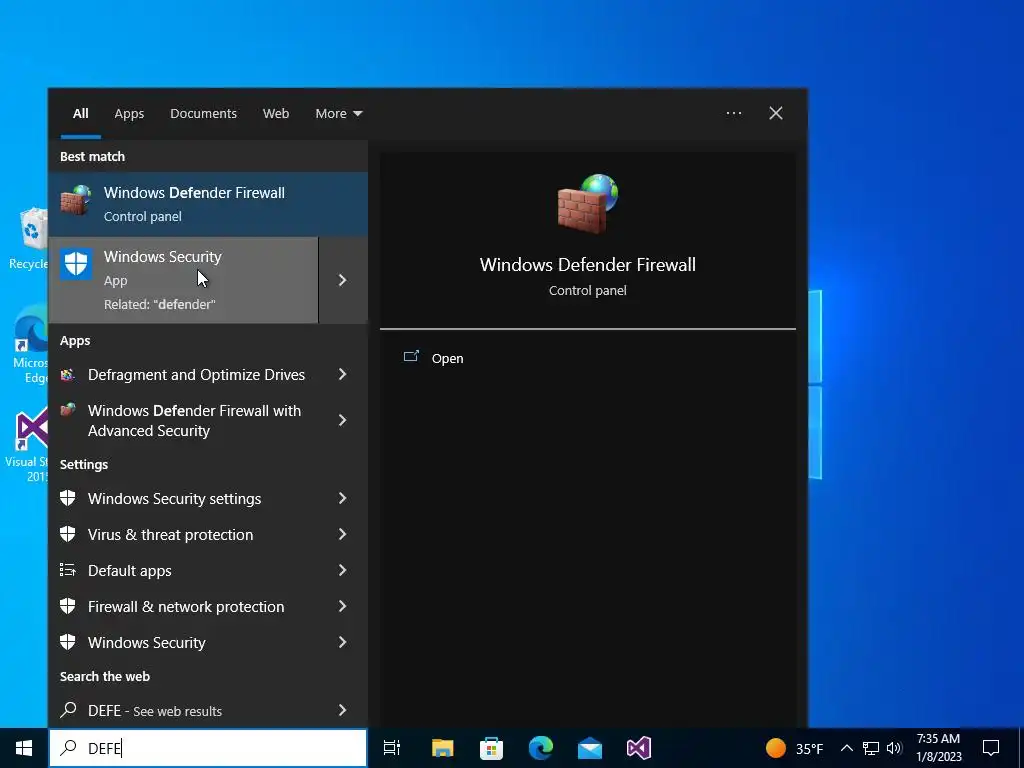This screenshot has height=768, width=1024.
Task: Expand Default apps chevron
Action: click(342, 570)
